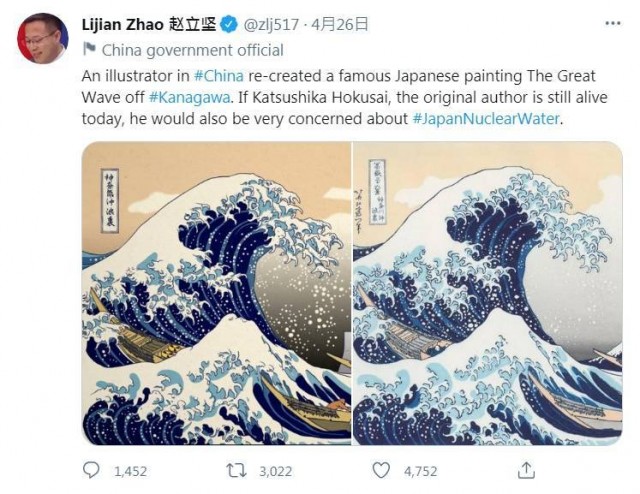Open the 4月26日 tweet timestamp

340,24
